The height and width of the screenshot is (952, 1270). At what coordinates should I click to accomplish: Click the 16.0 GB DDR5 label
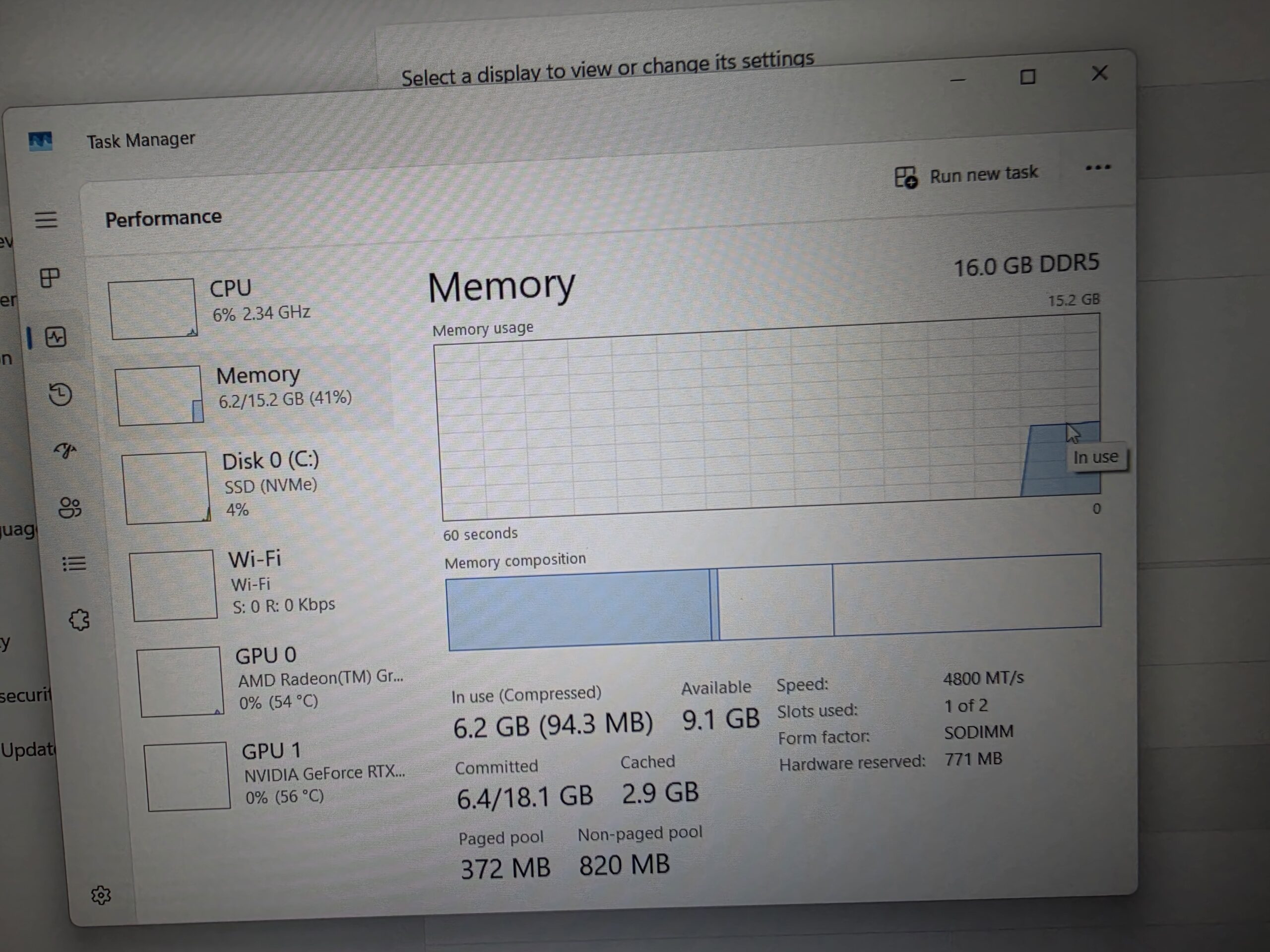click(x=1026, y=265)
